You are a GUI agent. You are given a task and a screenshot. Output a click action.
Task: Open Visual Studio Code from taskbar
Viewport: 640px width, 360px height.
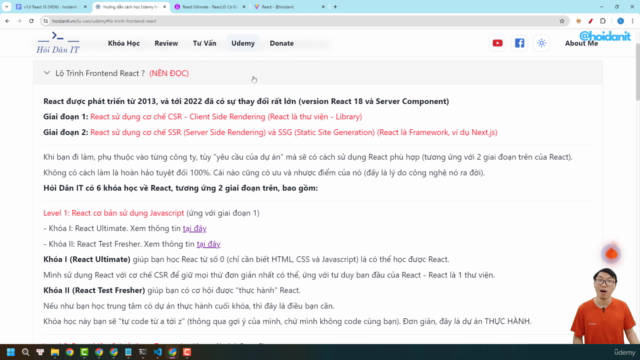(x=158, y=352)
